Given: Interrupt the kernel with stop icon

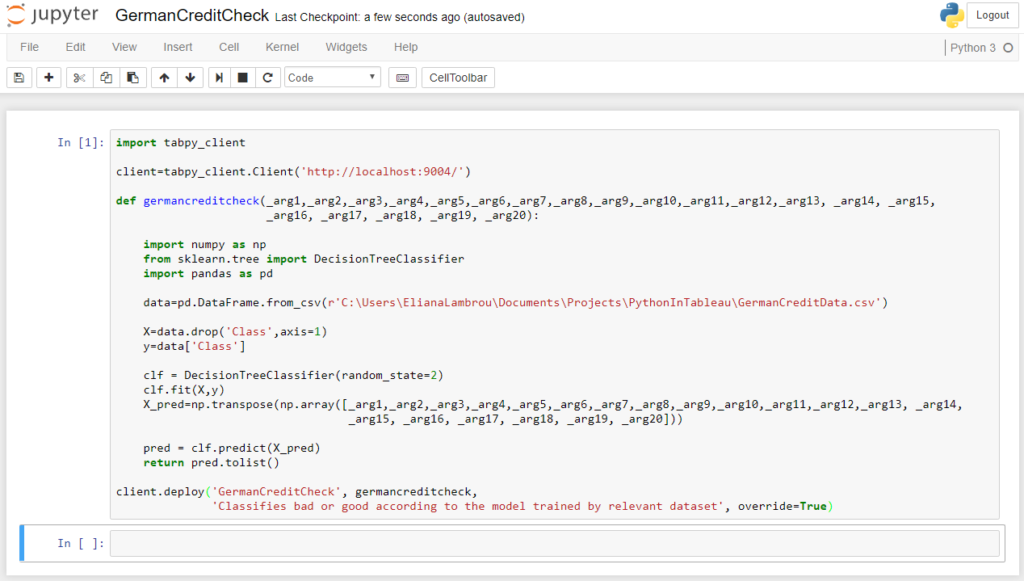Looking at the screenshot, I should pyautogui.click(x=242, y=78).
